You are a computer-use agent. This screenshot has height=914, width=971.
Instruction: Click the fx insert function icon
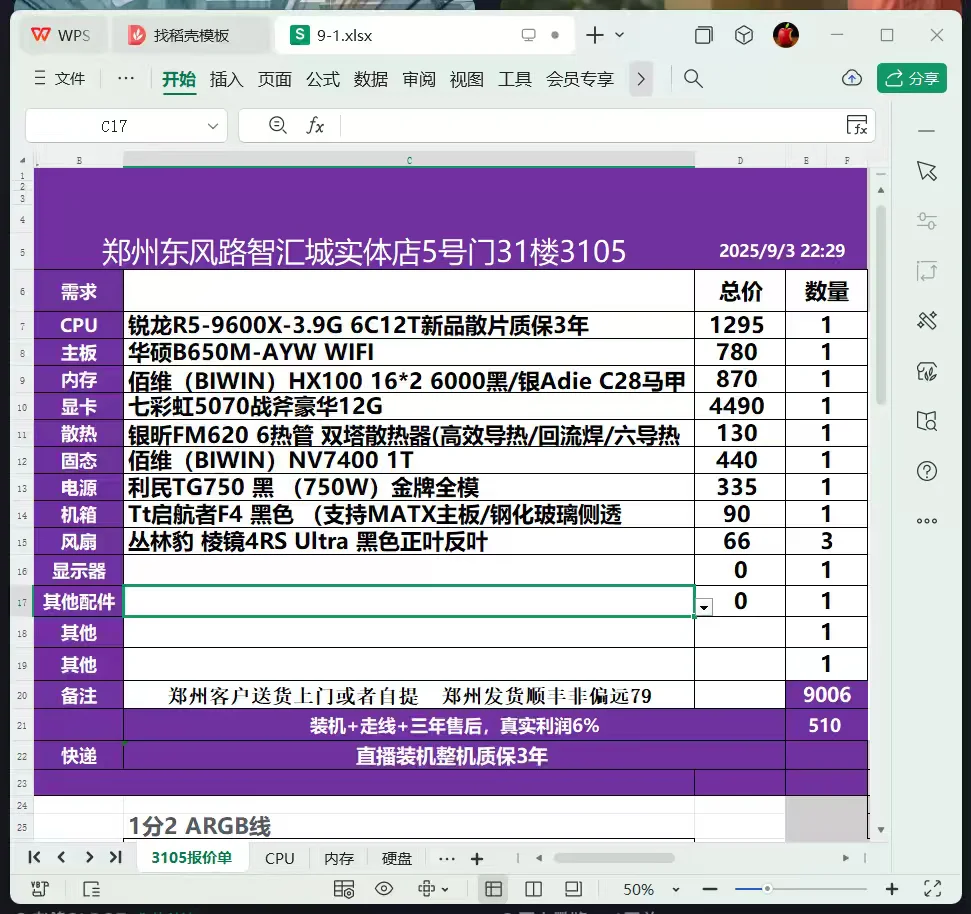(x=315, y=126)
